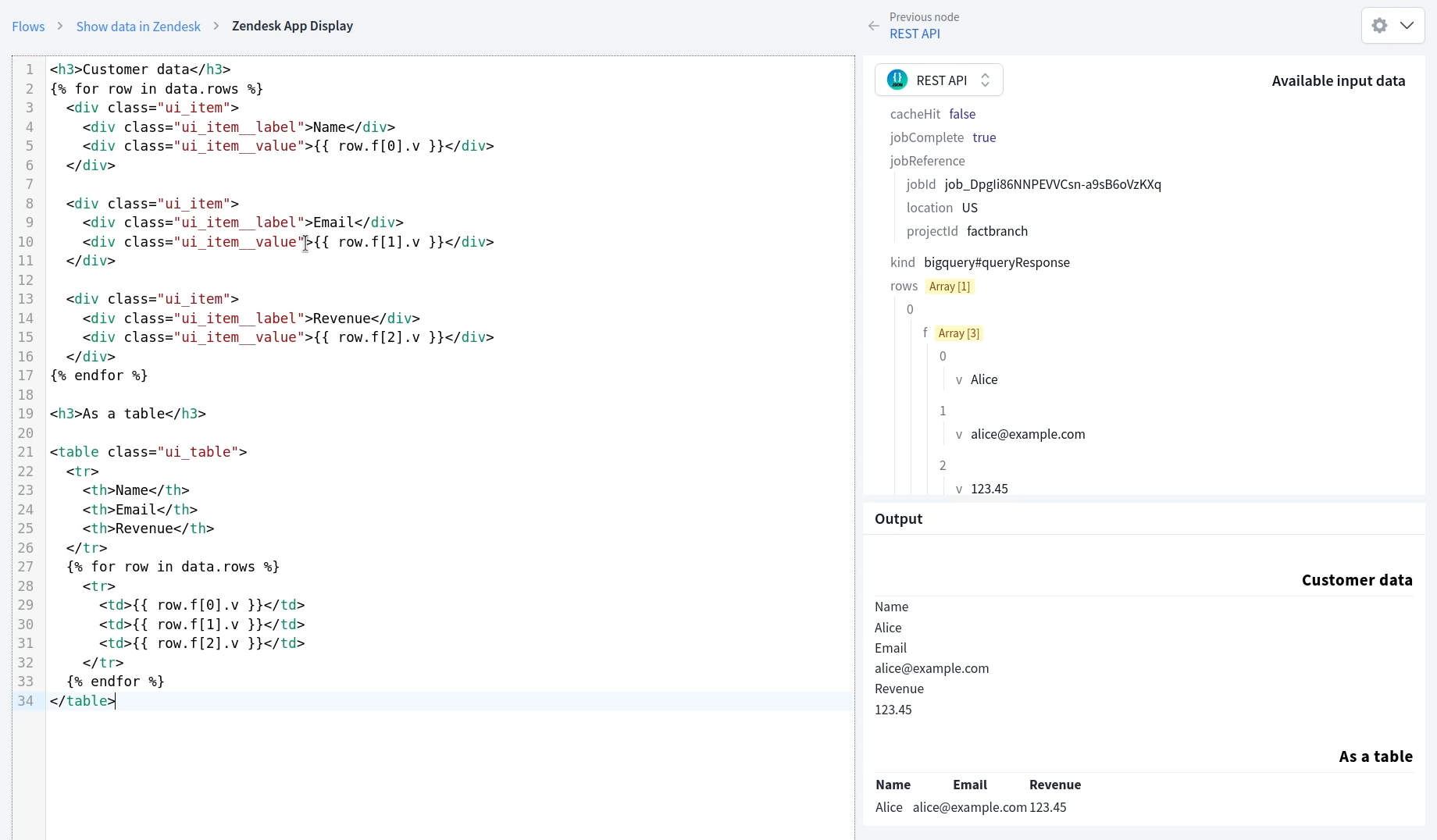Expand the f Array [3] badge

(958, 333)
